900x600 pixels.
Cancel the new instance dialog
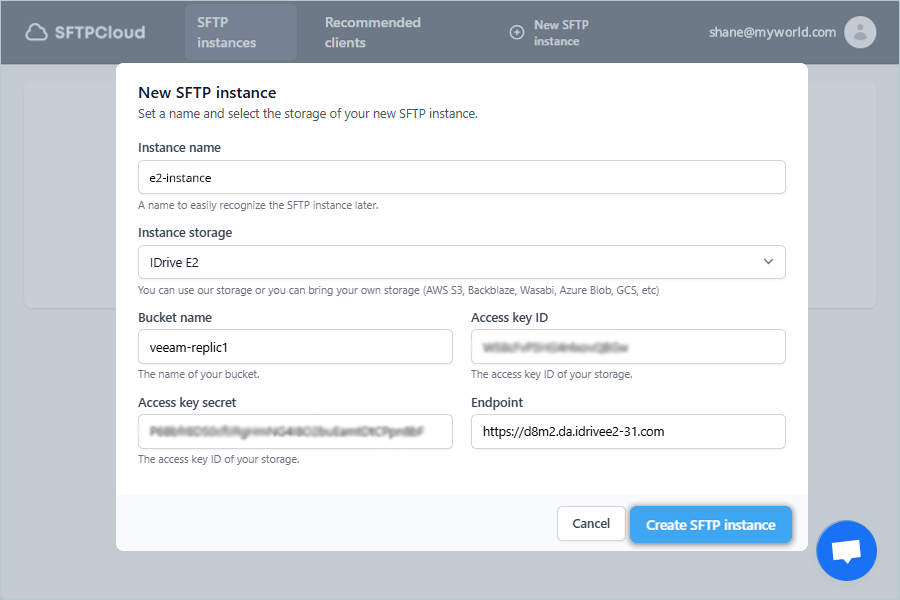click(x=591, y=524)
